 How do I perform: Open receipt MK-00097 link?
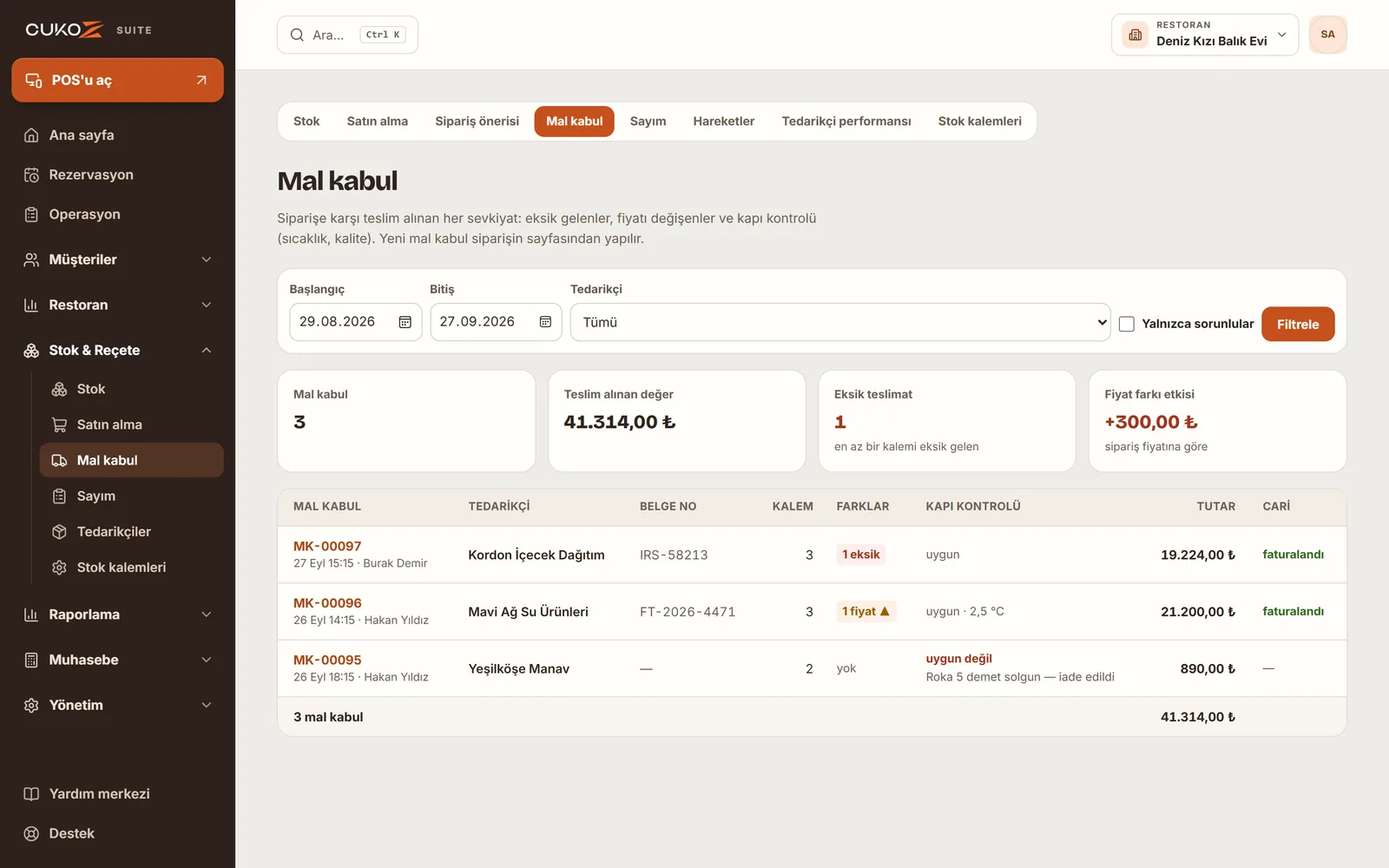(327, 546)
